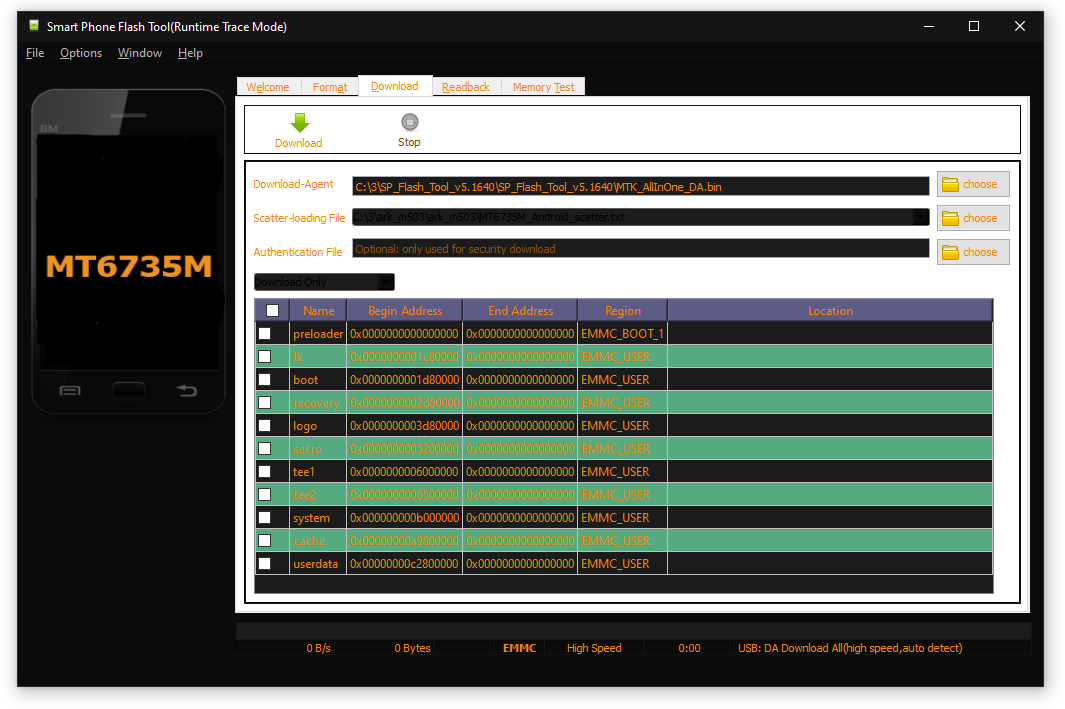
Task: Click the preloader name cell
Action: [x=318, y=333]
